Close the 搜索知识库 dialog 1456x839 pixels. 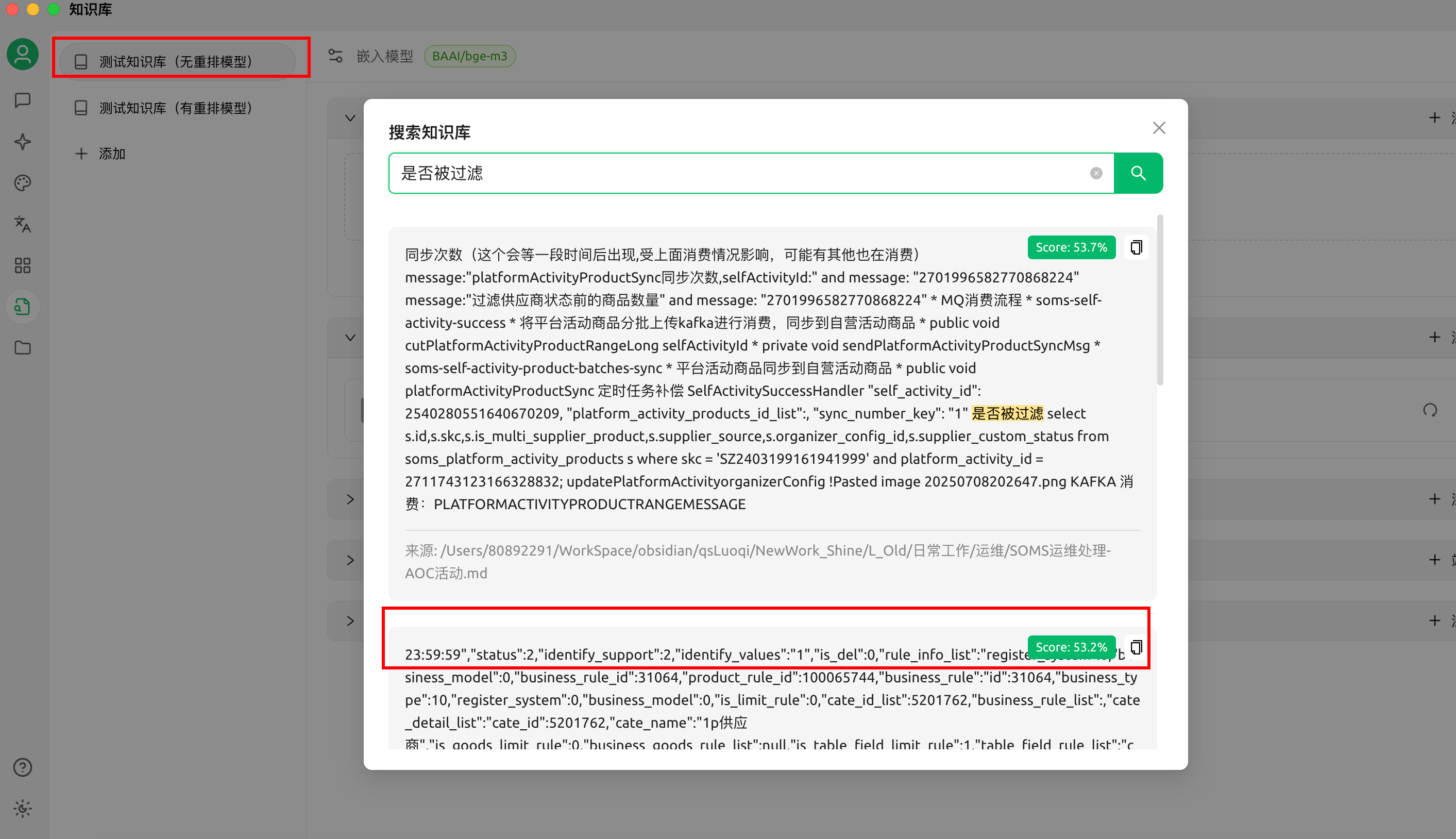(x=1159, y=128)
